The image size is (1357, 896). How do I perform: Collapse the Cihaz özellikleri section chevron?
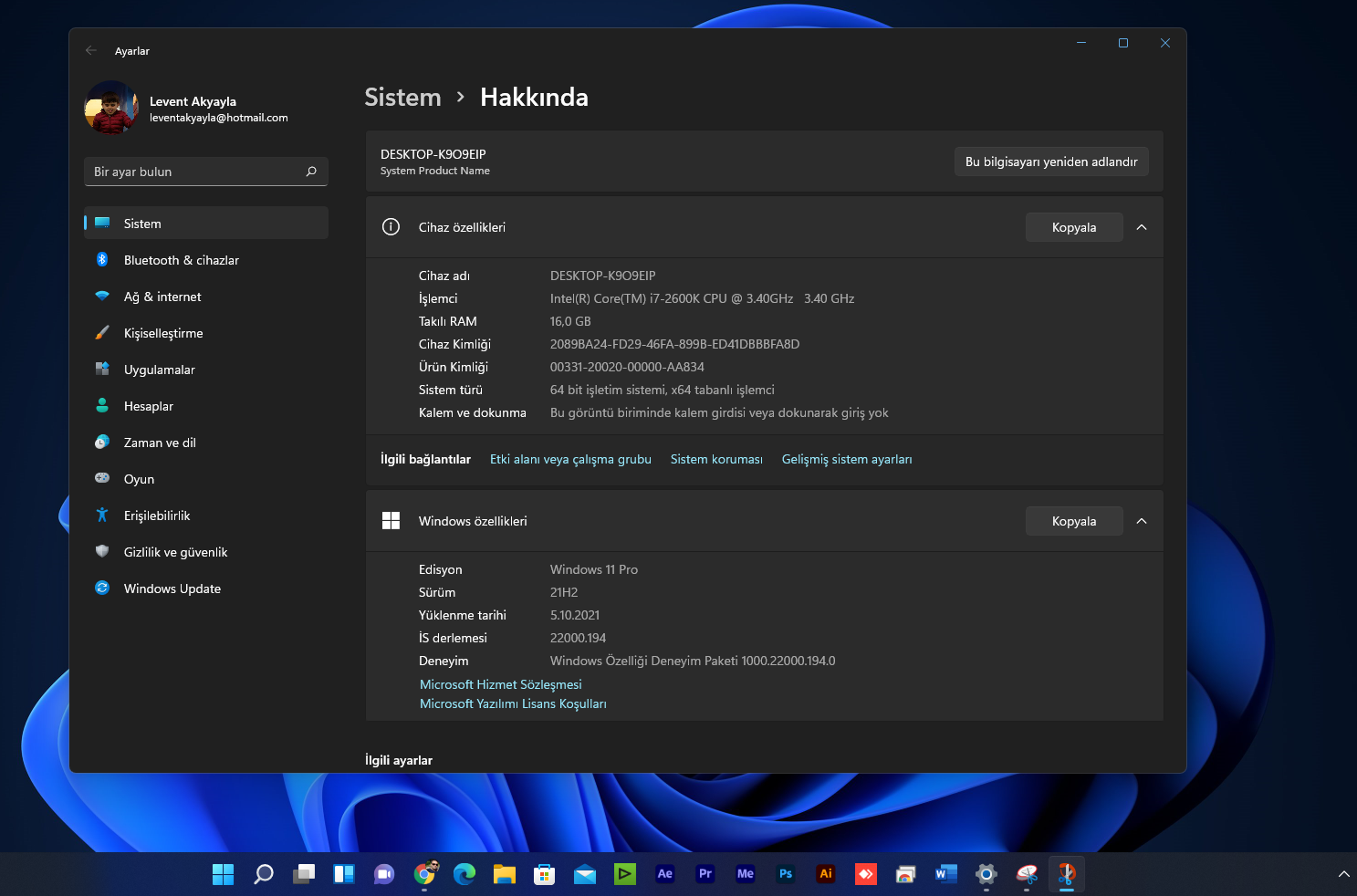point(1142,227)
